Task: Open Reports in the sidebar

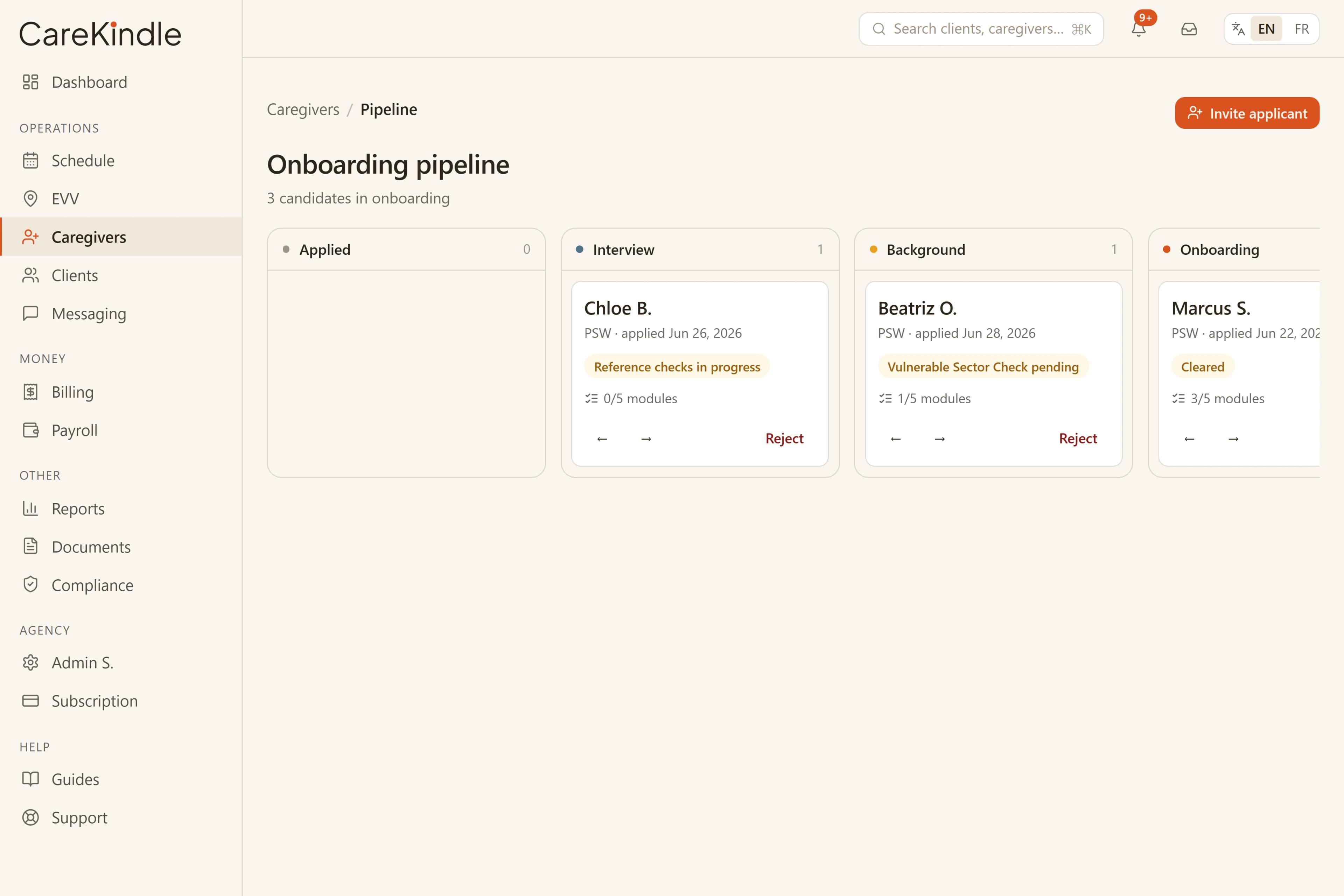Action: click(x=121, y=509)
